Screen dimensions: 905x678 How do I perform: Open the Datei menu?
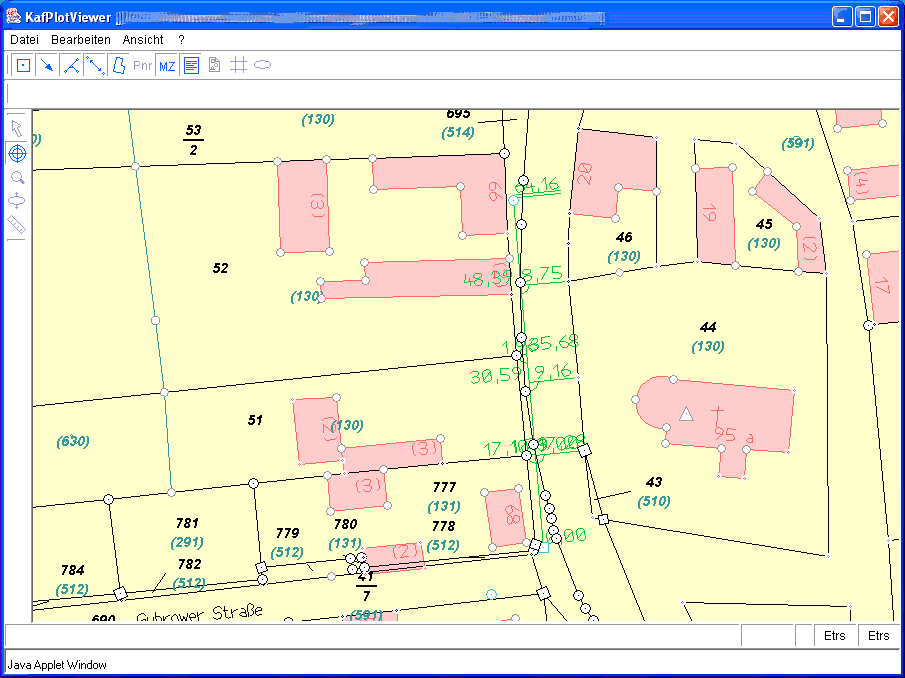tap(25, 39)
